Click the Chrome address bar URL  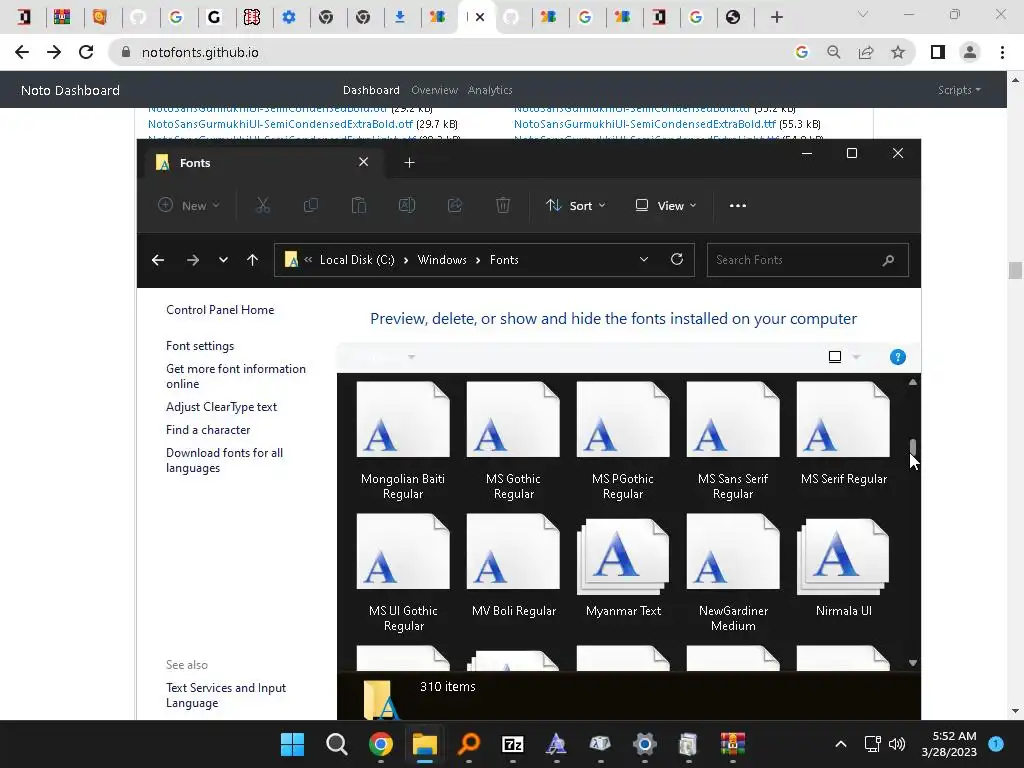200,52
